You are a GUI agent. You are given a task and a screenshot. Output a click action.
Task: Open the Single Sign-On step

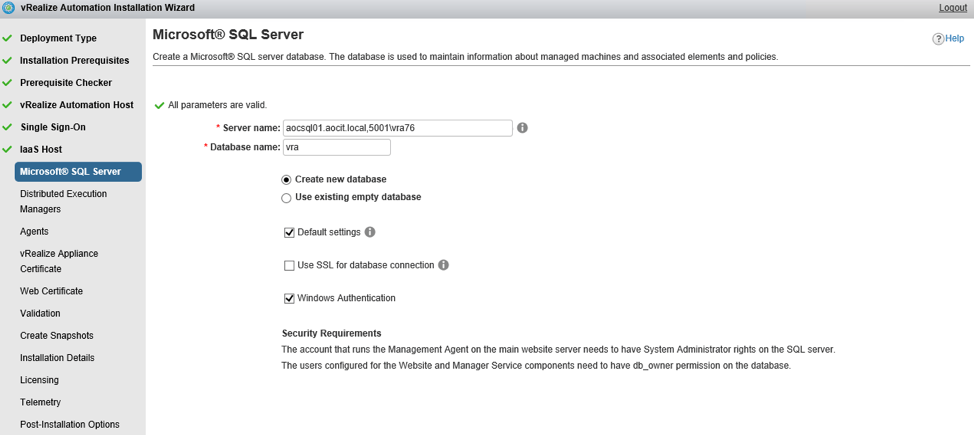(53, 127)
